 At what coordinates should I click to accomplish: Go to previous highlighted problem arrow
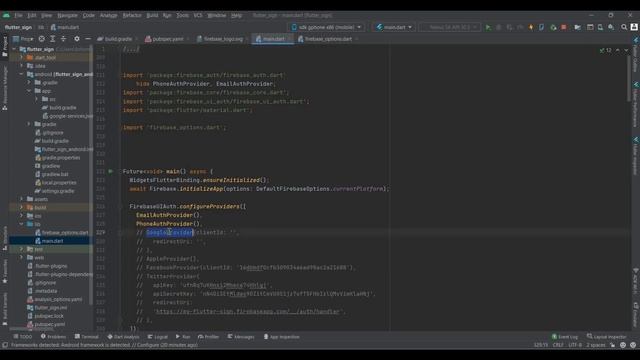pos(618,50)
